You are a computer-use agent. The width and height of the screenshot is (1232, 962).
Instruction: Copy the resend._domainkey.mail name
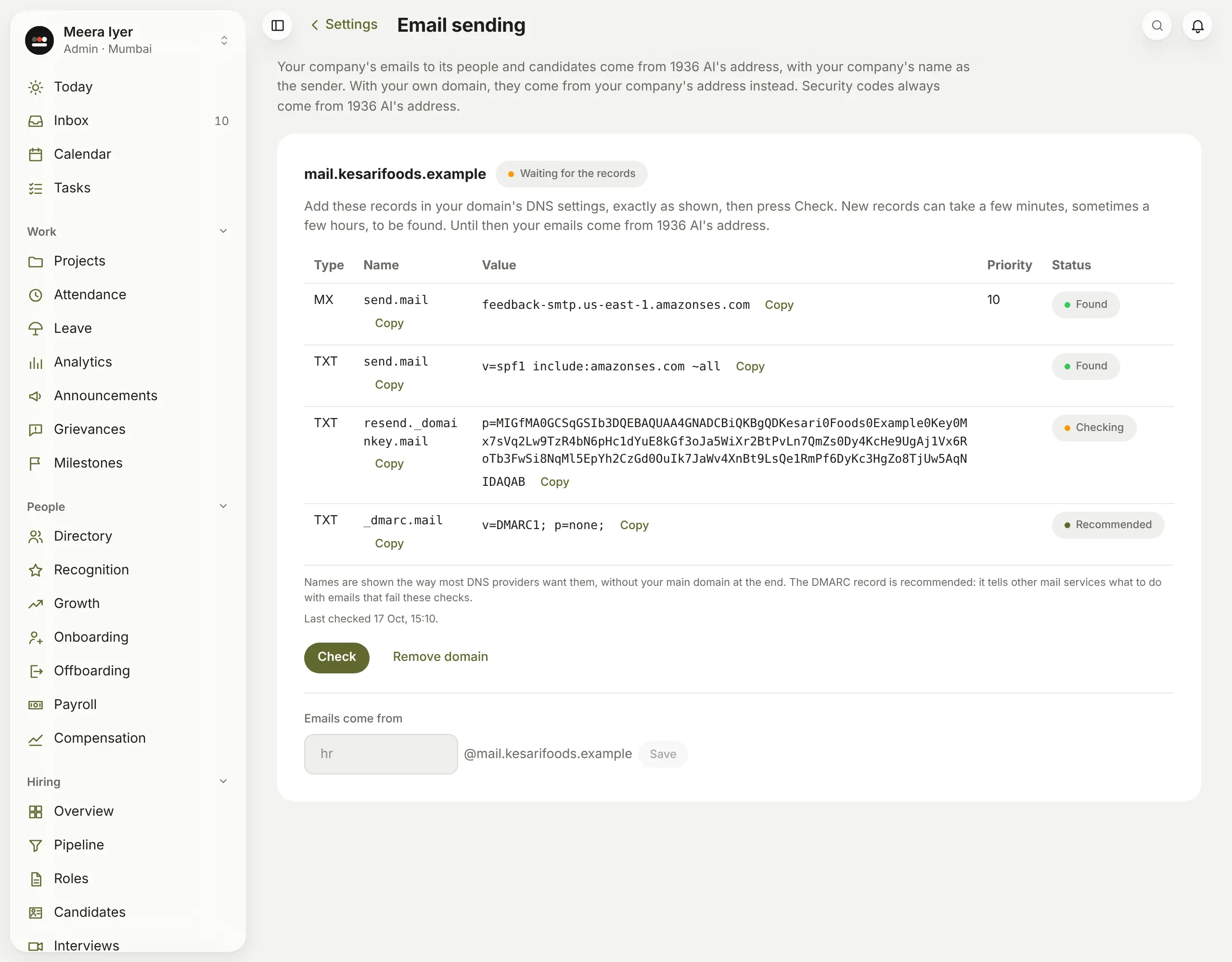pyautogui.click(x=389, y=464)
